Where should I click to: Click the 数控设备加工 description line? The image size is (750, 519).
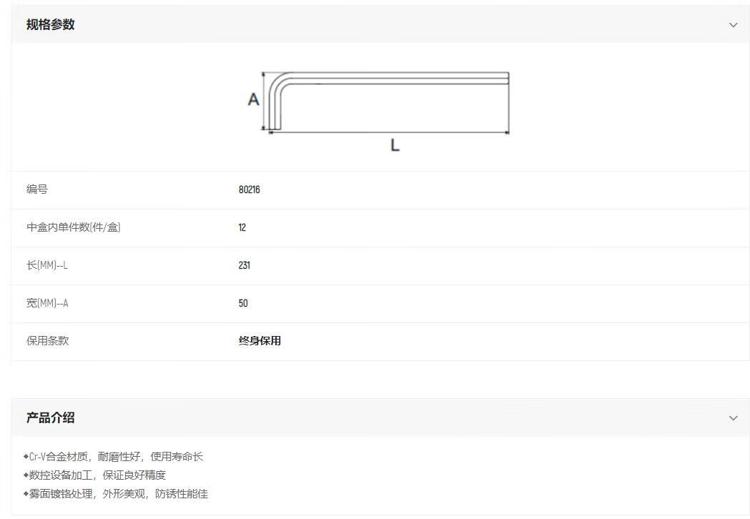(x=95, y=475)
